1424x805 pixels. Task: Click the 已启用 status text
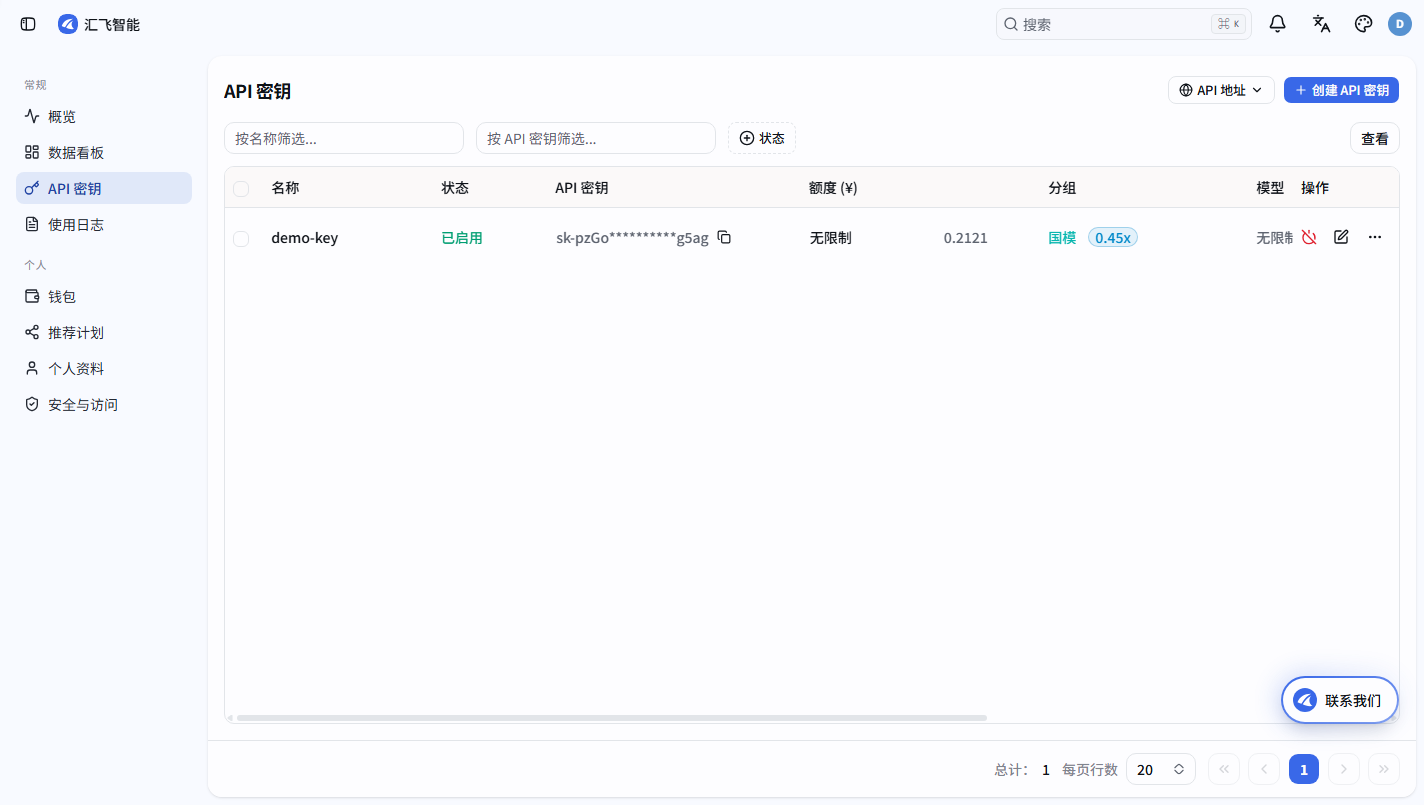coord(462,238)
